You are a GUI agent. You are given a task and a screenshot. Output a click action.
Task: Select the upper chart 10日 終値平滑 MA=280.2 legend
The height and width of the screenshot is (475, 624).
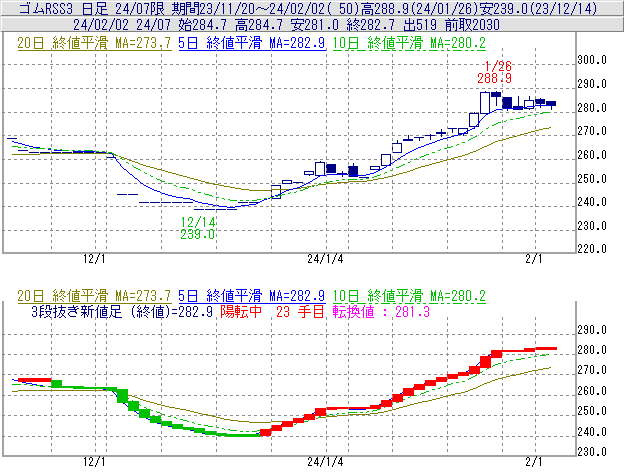coord(409,43)
